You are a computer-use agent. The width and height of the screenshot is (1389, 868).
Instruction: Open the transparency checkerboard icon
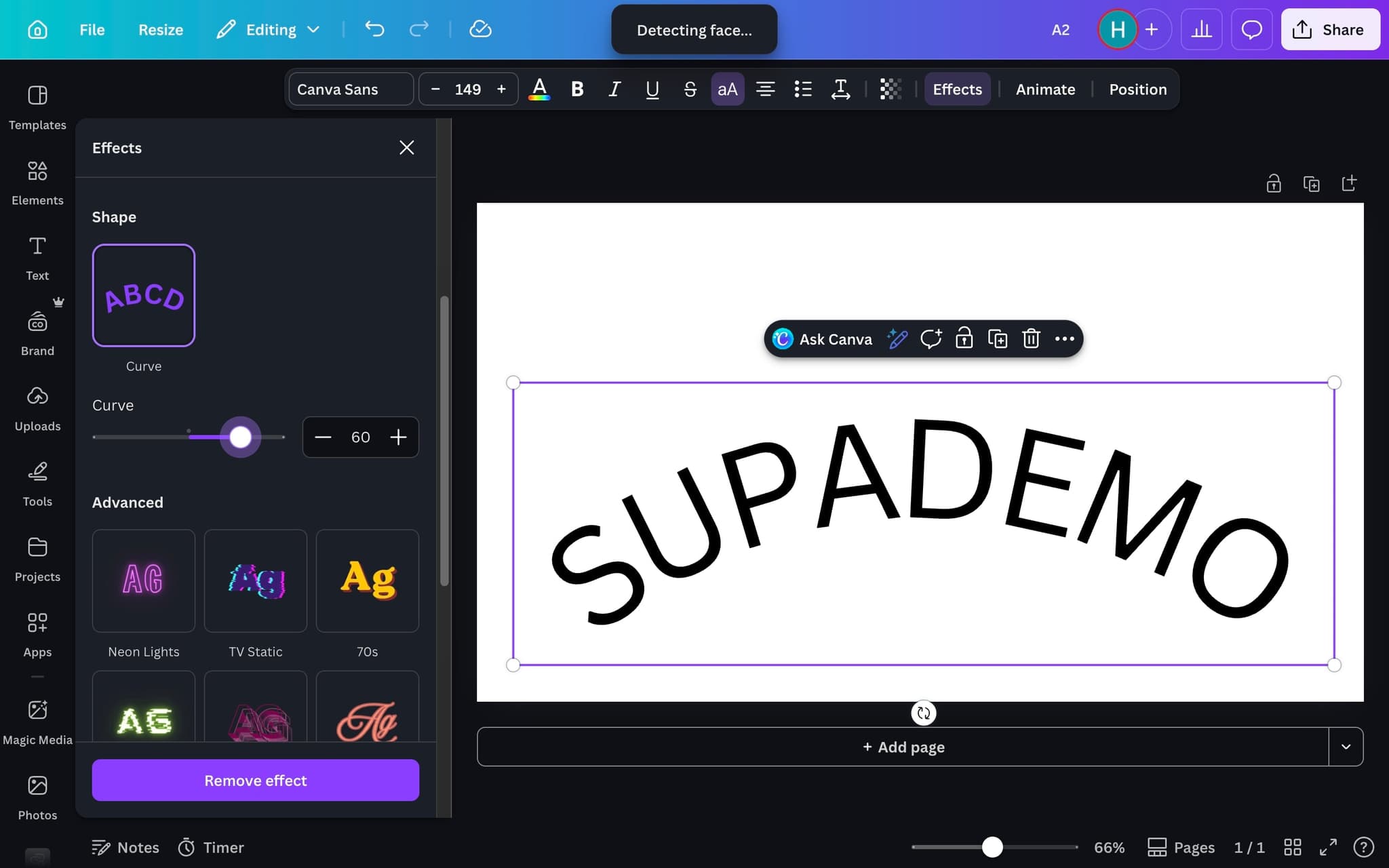(890, 89)
